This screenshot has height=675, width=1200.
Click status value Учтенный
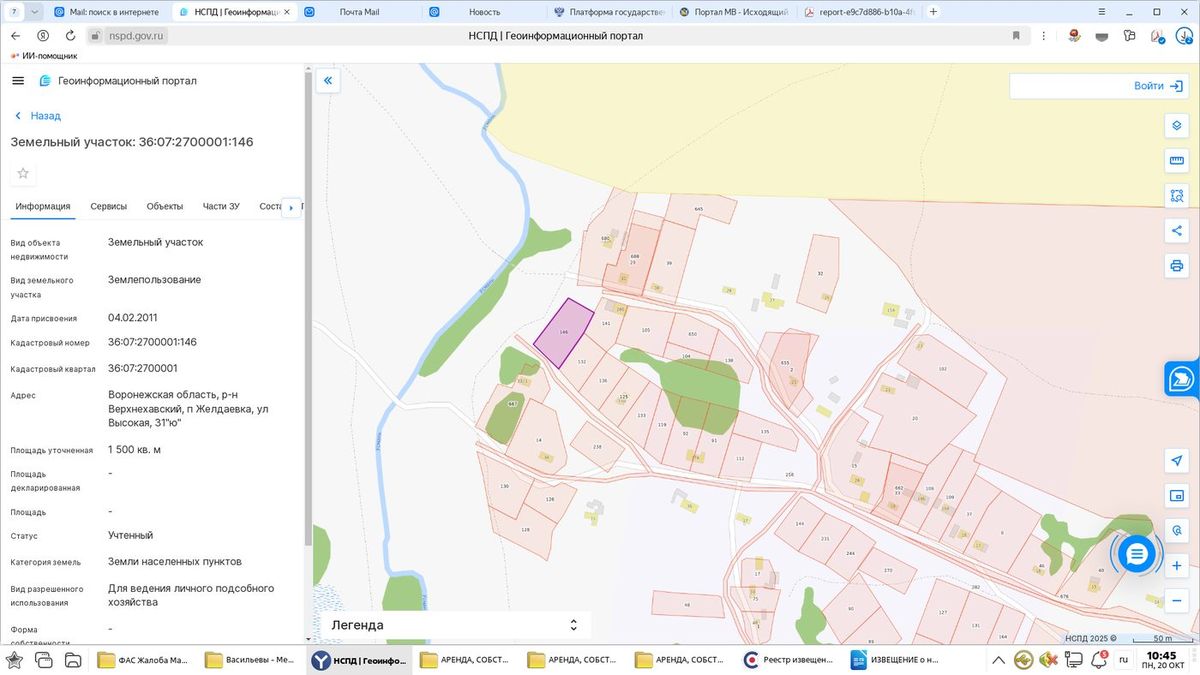pos(131,535)
